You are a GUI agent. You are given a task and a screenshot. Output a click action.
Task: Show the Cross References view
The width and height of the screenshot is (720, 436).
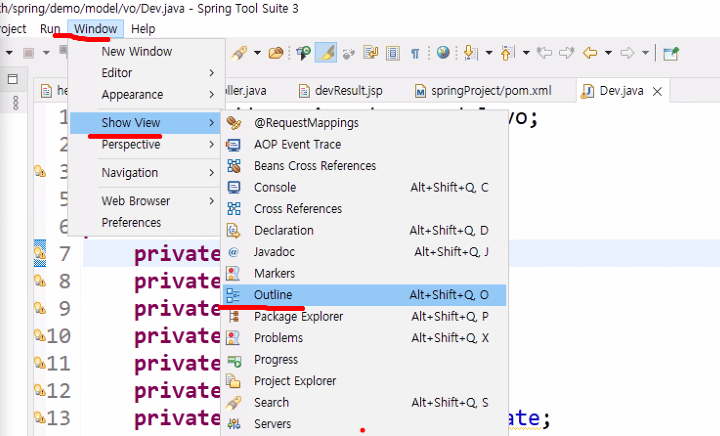click(365, 209)
